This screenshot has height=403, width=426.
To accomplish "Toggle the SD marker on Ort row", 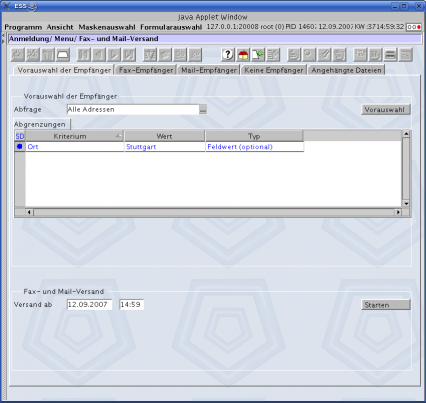I will pos(19,147).
